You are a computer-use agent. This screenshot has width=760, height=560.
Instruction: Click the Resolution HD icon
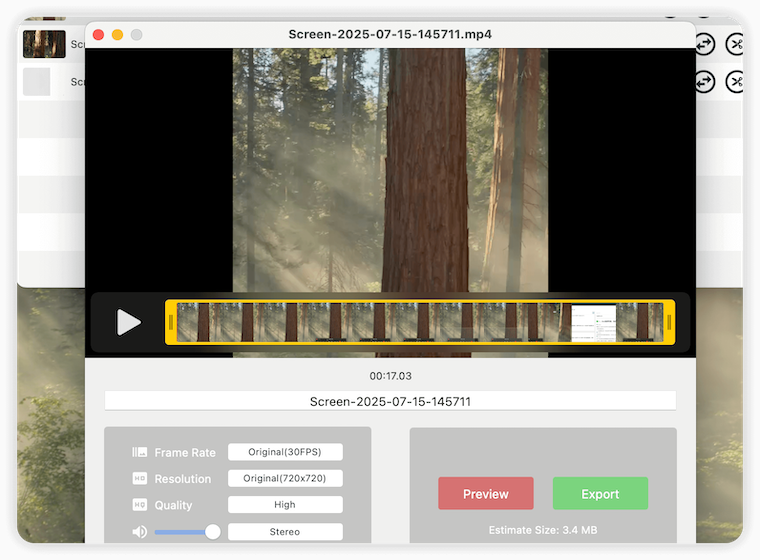140,478
